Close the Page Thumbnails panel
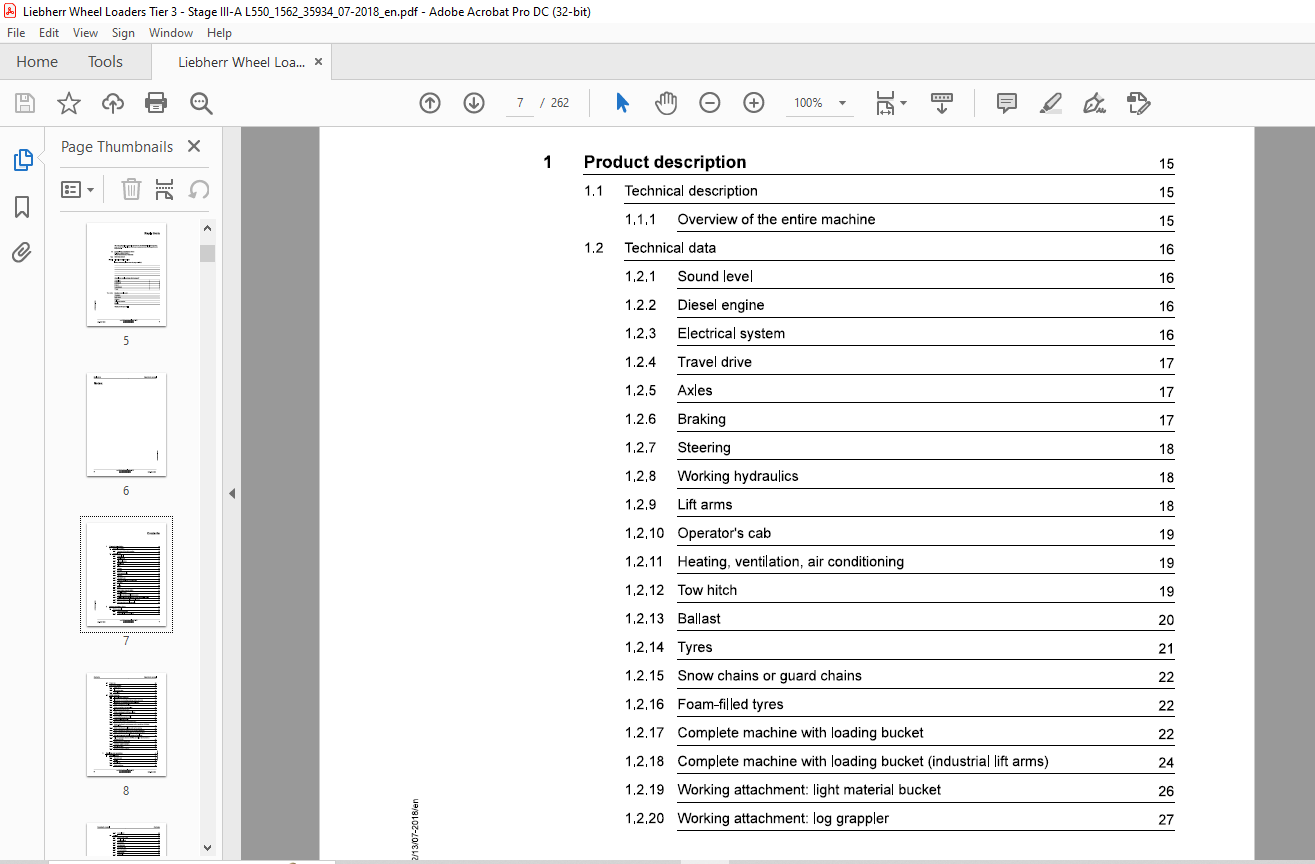1315x864 pixels. 194,146
